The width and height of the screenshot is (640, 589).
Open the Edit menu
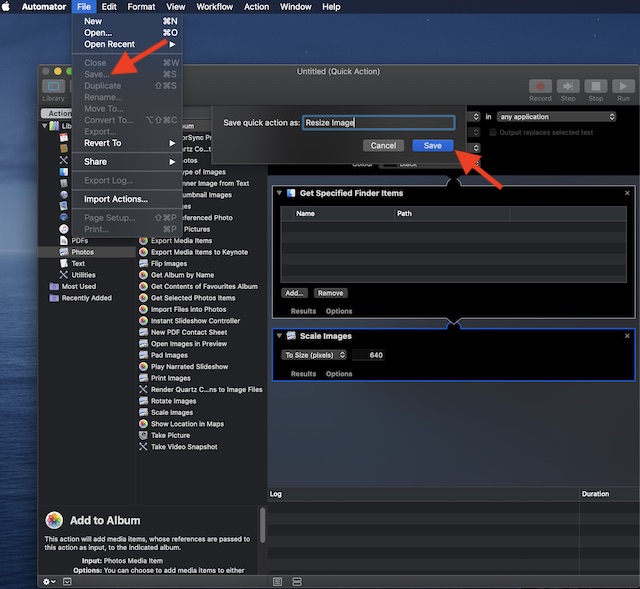(109, 7)
